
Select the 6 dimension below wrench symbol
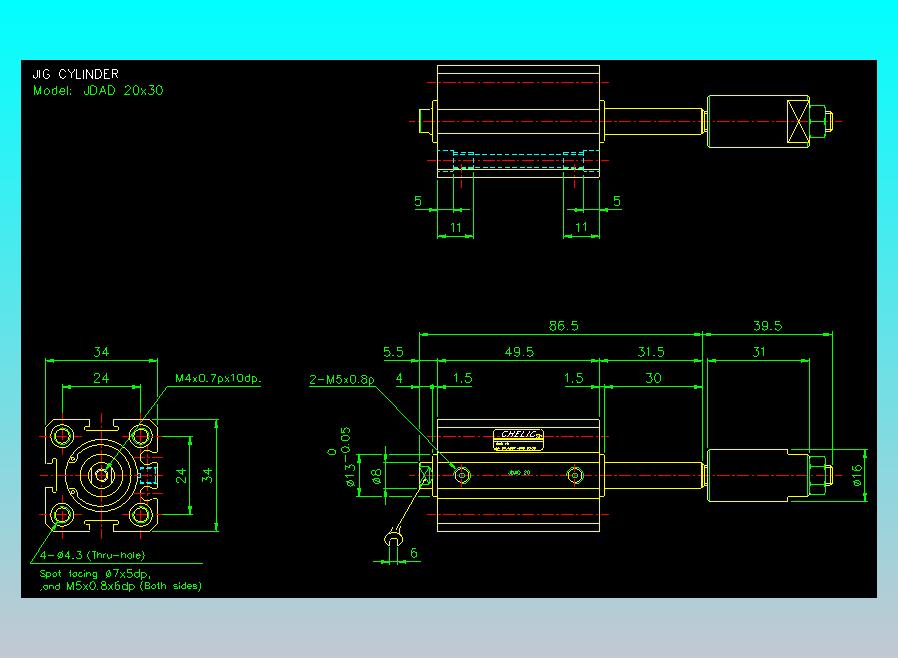tap(413, 553)
